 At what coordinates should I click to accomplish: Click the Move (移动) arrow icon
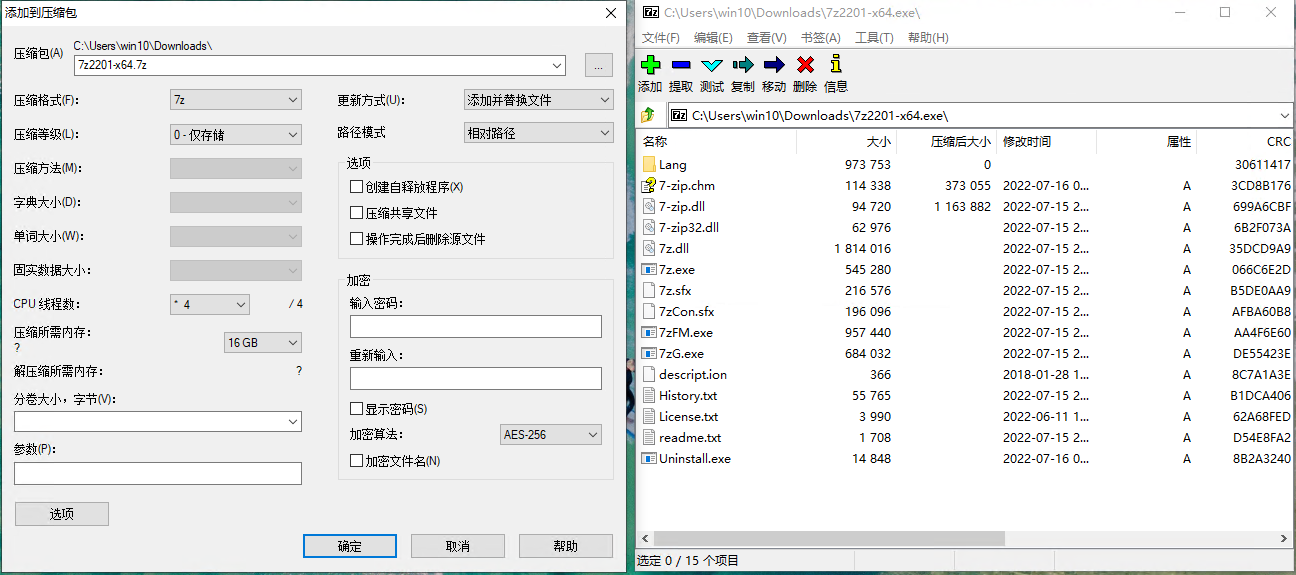774,65
